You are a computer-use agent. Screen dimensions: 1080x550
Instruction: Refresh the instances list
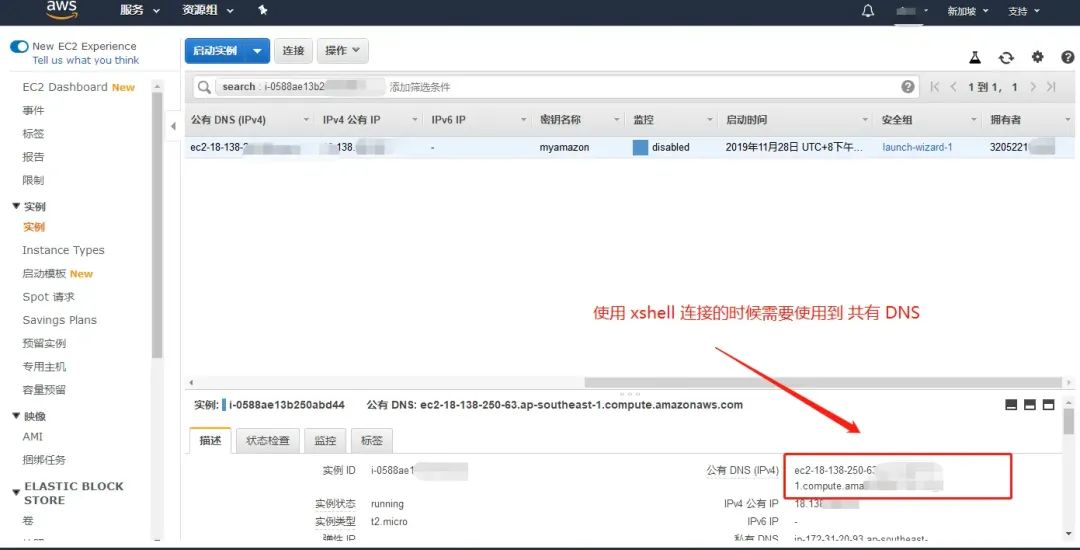point(1006,58)
